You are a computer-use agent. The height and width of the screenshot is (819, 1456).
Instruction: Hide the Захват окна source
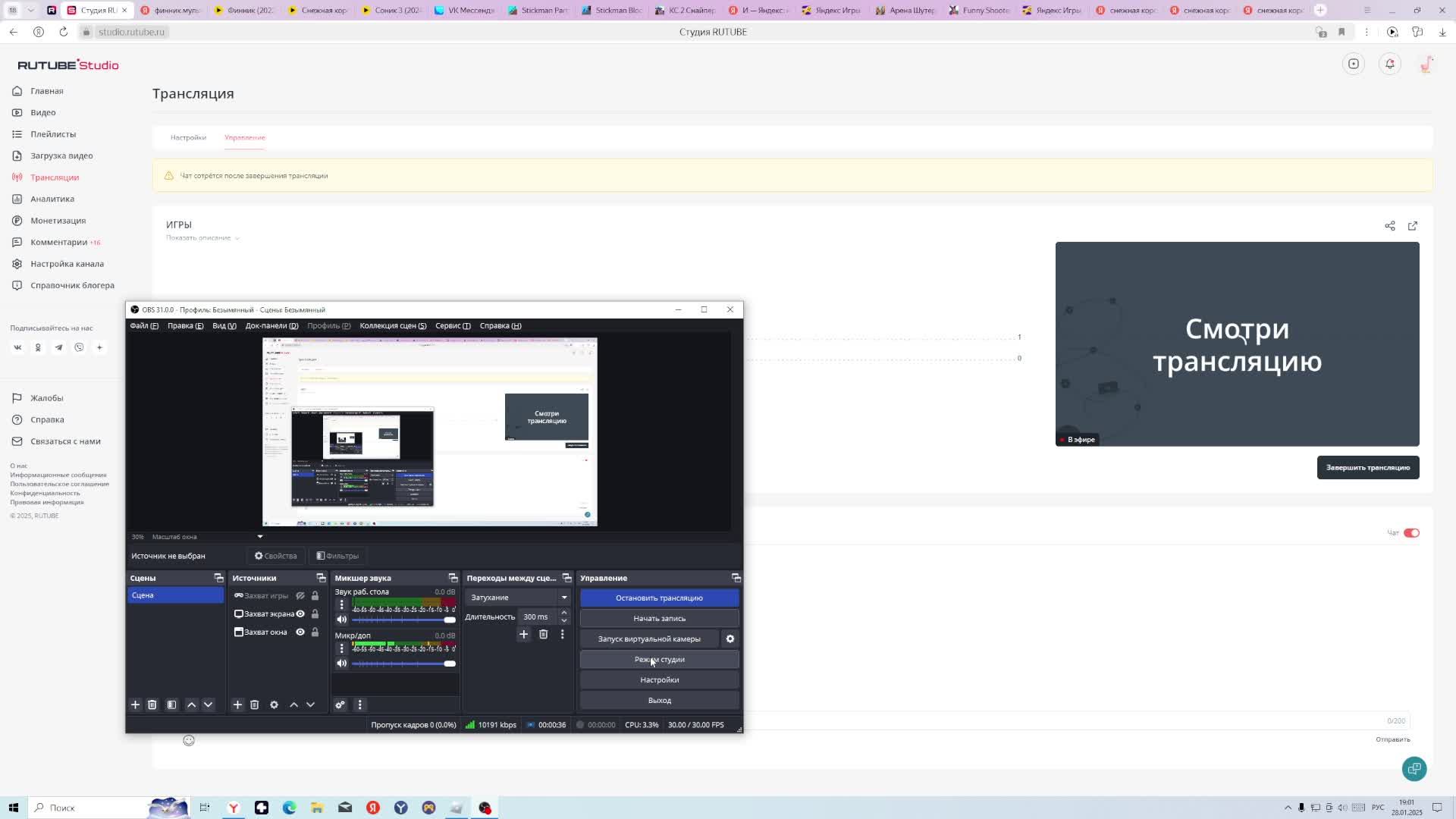(300, 632)
